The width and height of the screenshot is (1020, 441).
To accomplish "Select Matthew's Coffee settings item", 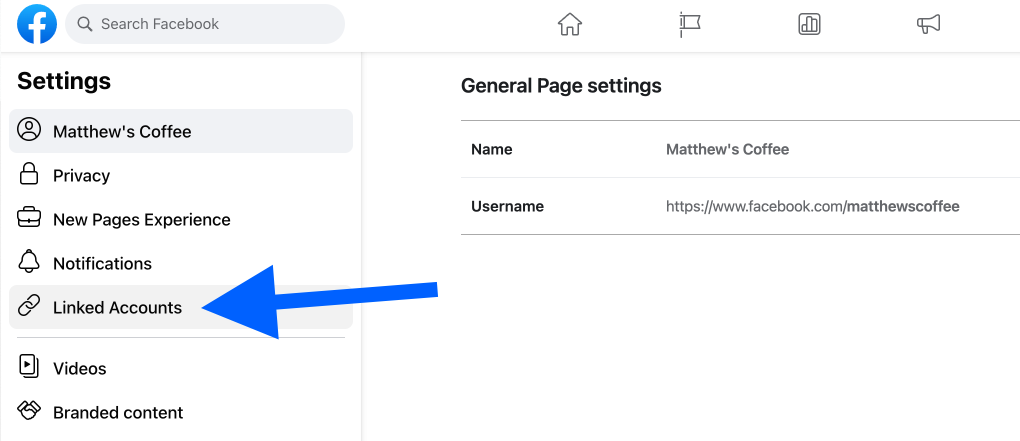I will (181, 131).
